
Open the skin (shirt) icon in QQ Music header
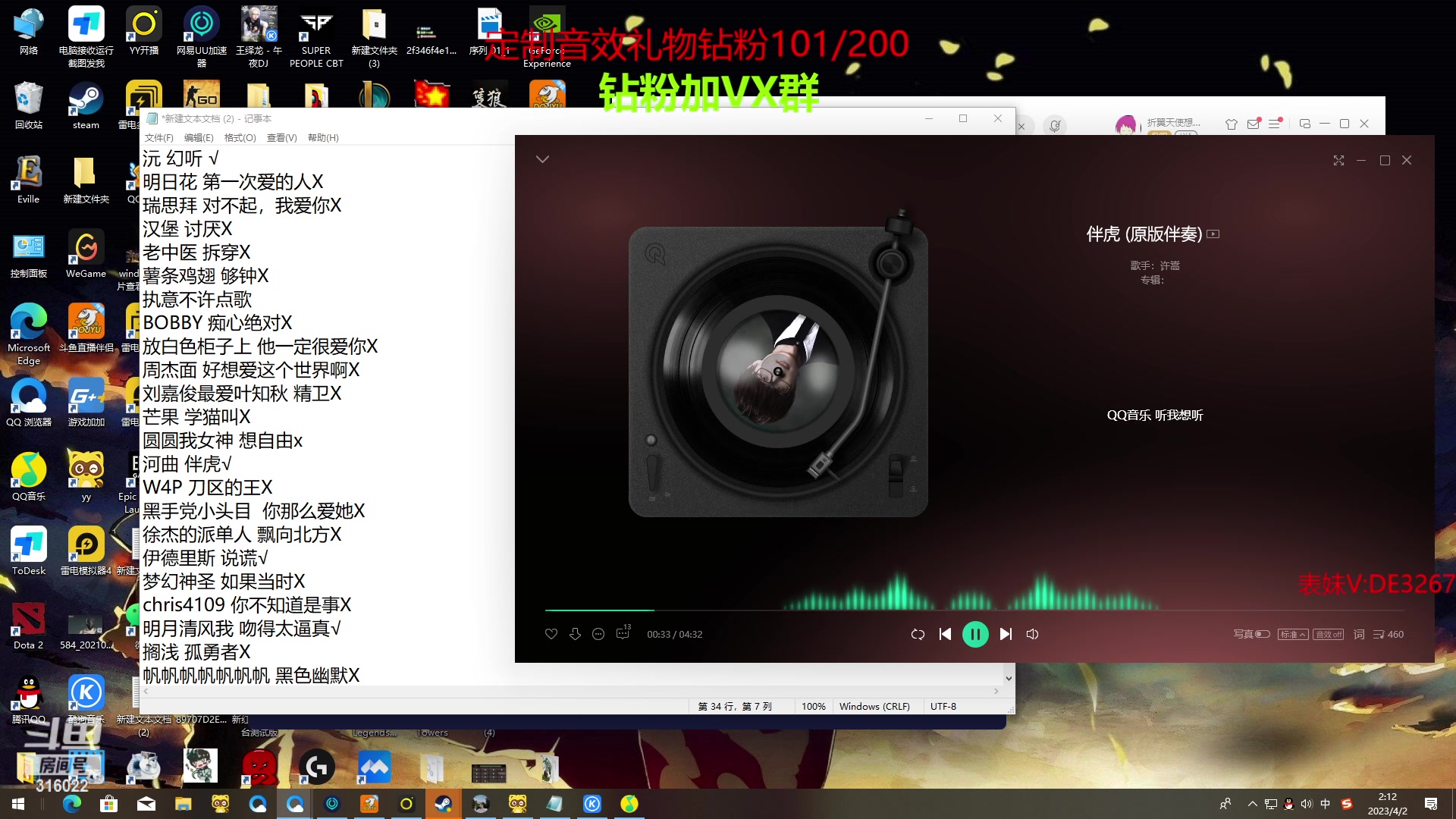pos(1231,124)
